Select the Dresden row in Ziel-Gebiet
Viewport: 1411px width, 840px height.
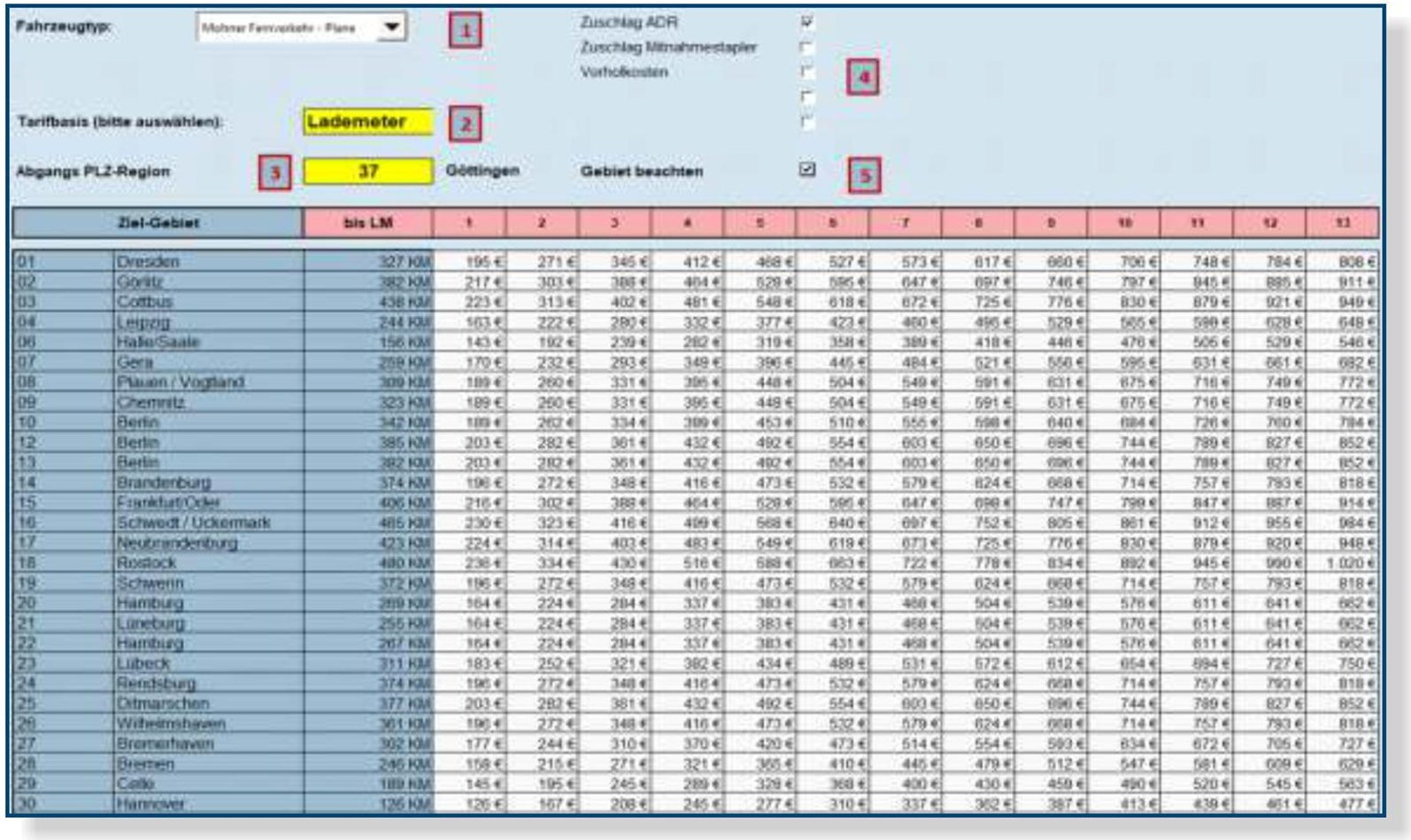tap(148, 262)
